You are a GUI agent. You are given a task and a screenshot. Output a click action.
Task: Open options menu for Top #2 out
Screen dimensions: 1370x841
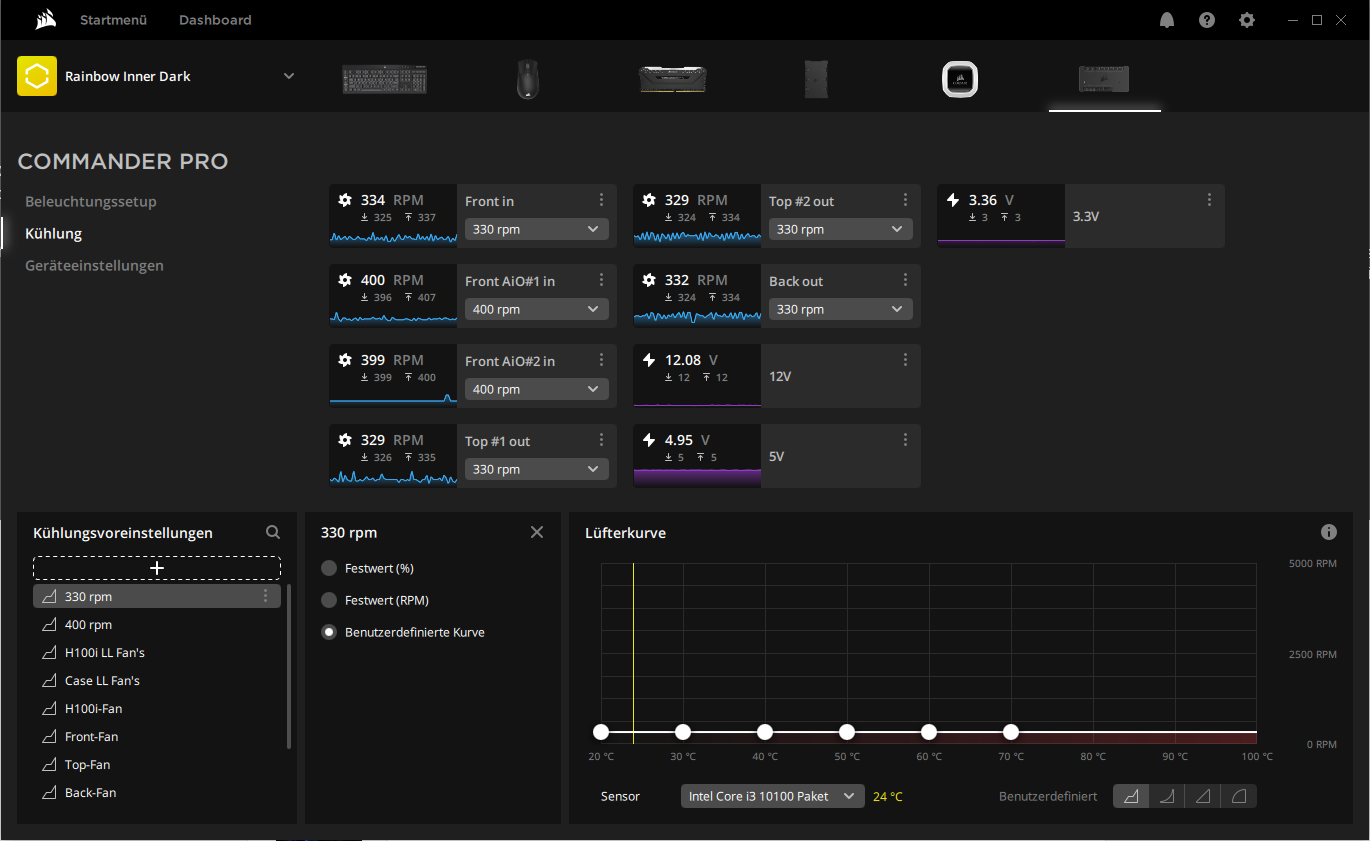click(x=905, y=200)
